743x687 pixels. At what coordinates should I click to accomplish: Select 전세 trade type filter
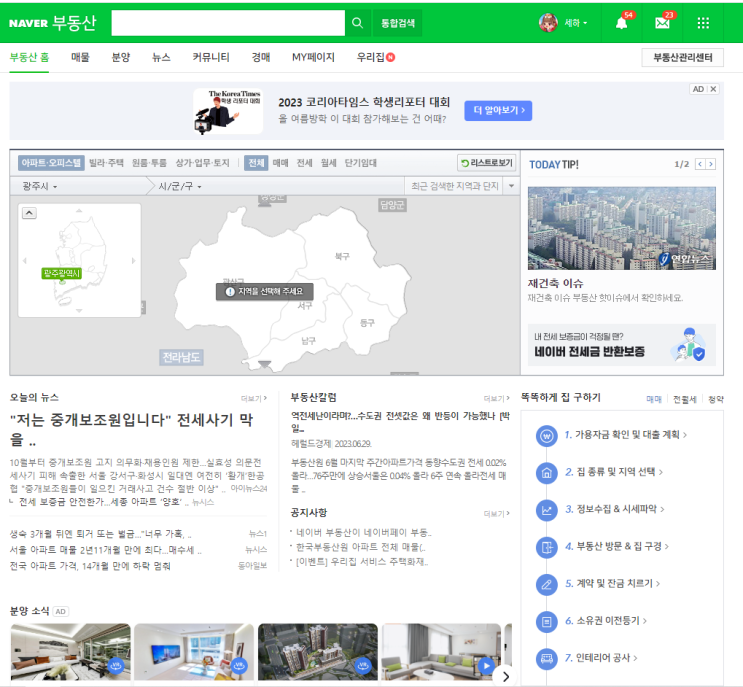pos(304,163)
